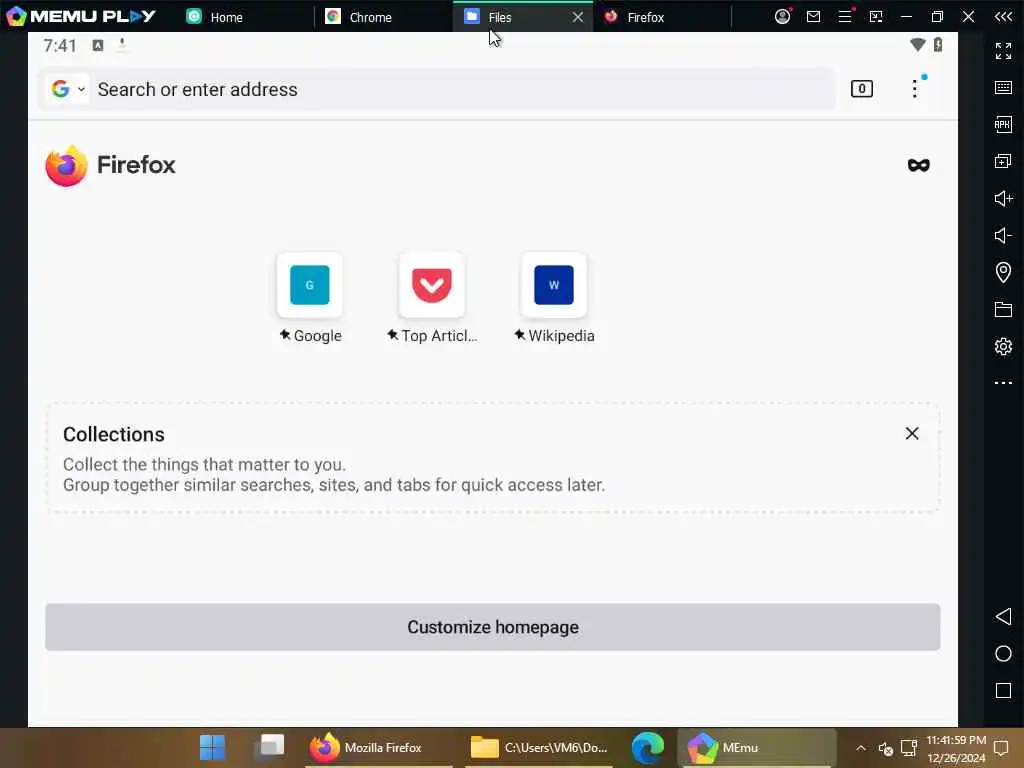The image size is (1024, 768).
Task: Install an APK via sidebar icon
Action: point(1003,124)
